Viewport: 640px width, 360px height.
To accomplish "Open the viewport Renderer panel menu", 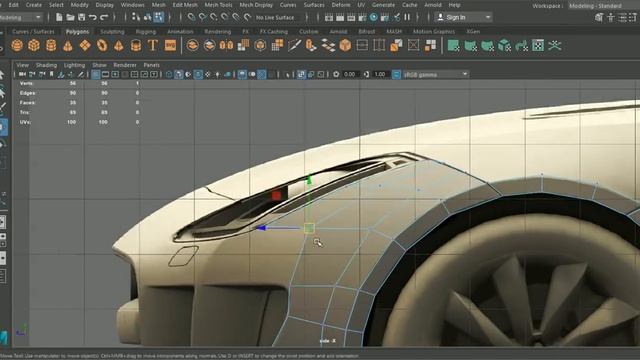I will (x=125, y=65).
